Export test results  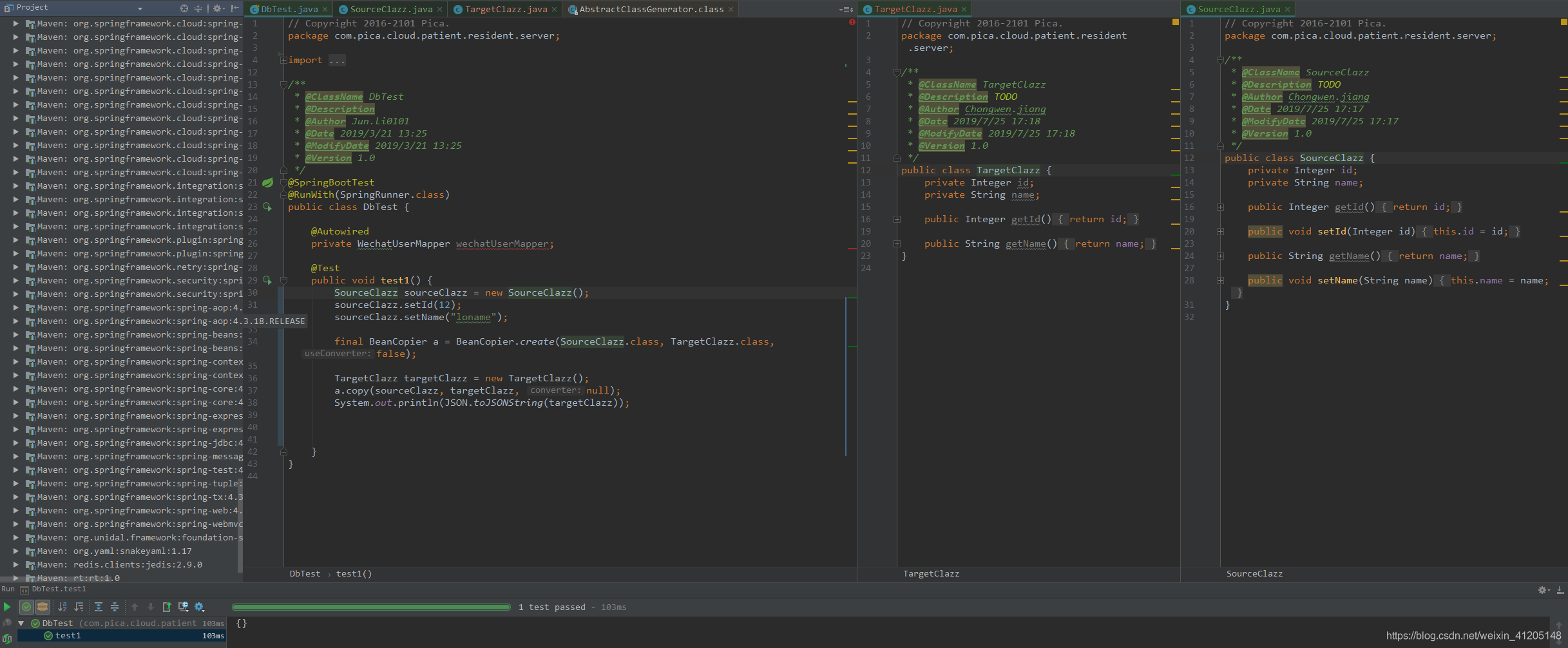click(x=167, y=607)
